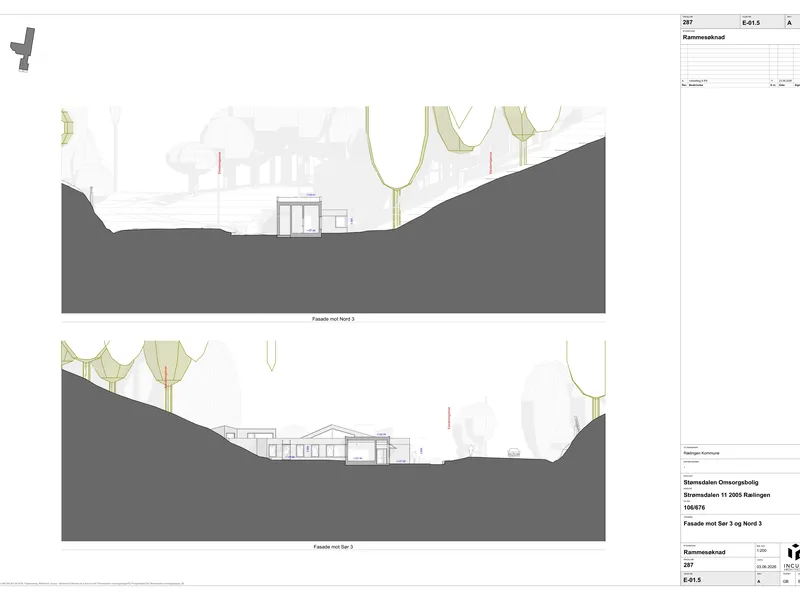Viewport: 800px width, 600px height.
Task: Click 'Rammesøknad' beside the 1:200 scale
Action: pos(704,552)
